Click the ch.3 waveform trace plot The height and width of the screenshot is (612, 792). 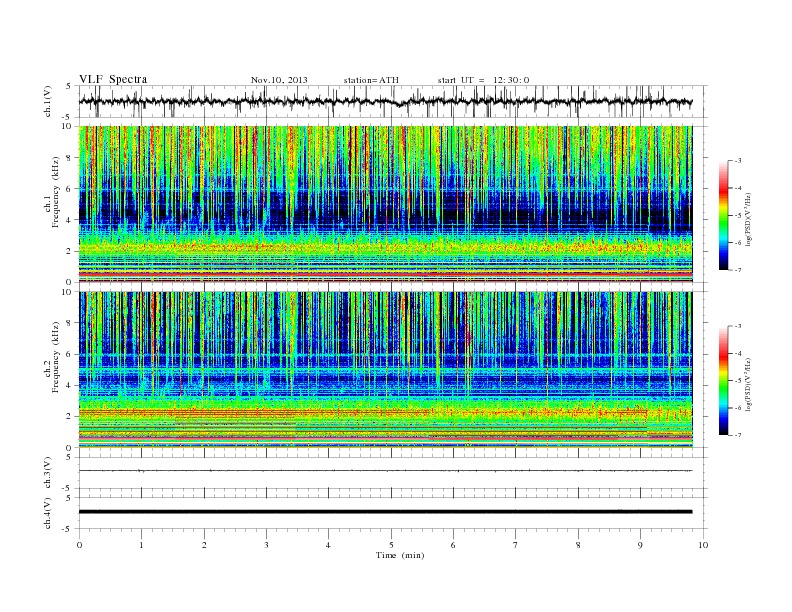[x=393, y=473]
